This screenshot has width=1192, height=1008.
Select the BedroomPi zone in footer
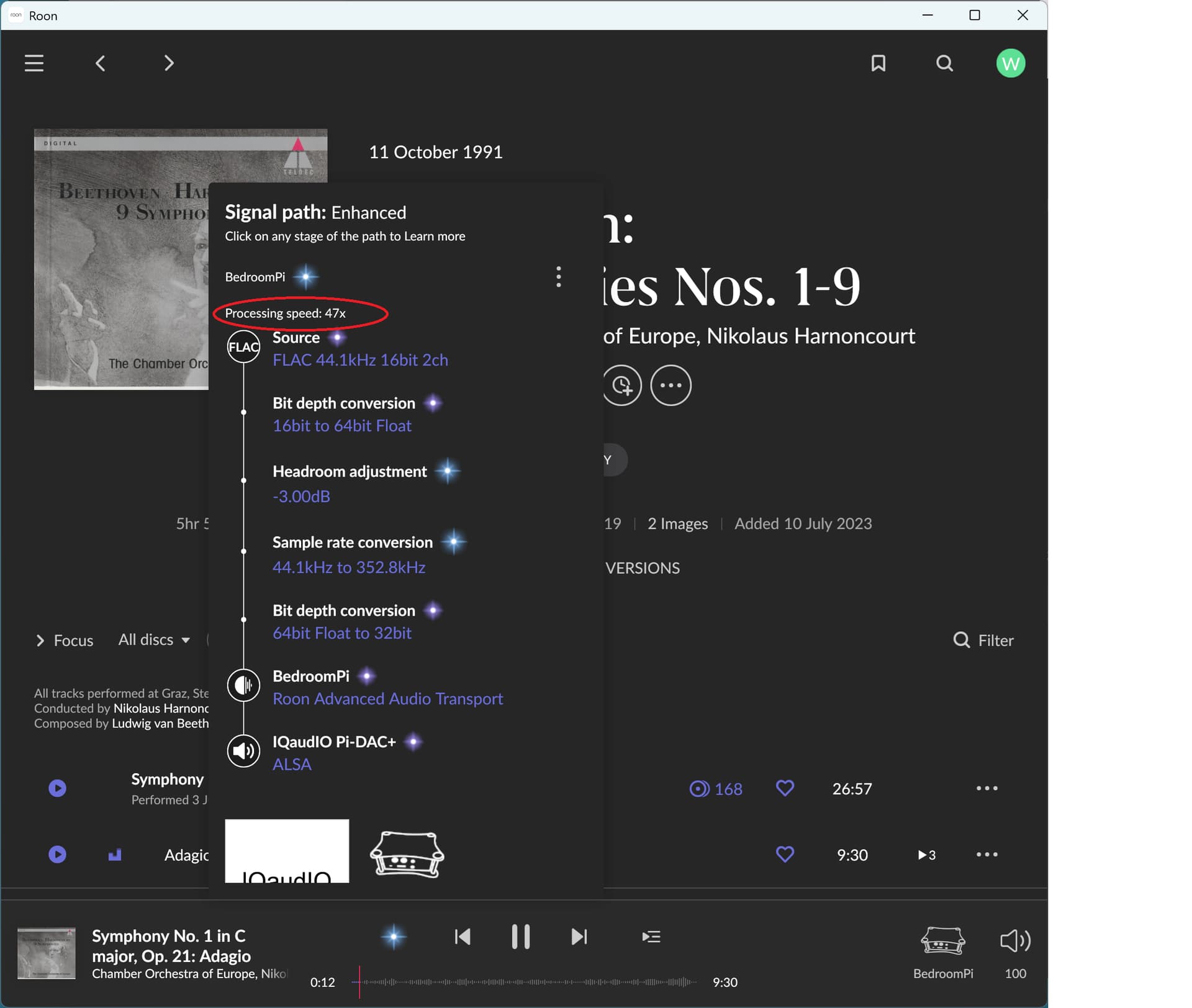(943, 953)
